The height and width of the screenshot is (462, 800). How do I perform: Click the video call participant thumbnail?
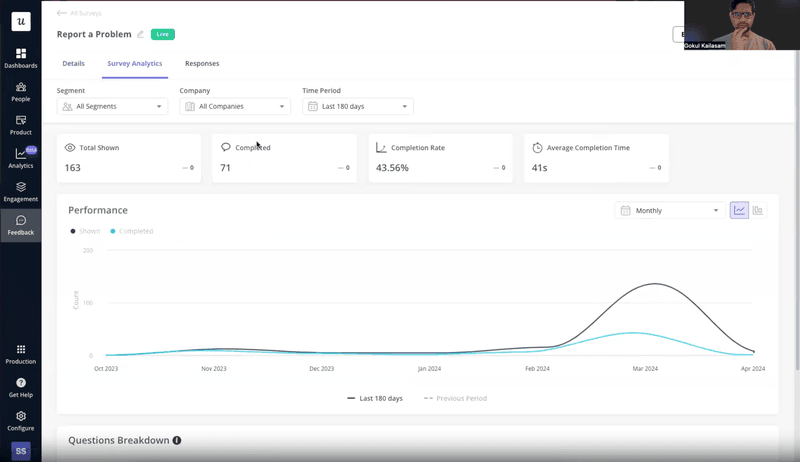point(742,25)
